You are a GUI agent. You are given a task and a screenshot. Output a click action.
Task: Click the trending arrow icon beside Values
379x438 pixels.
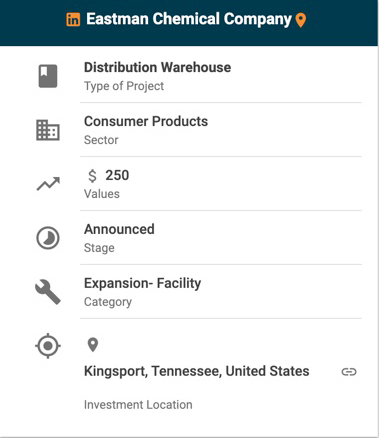[48, 184]
